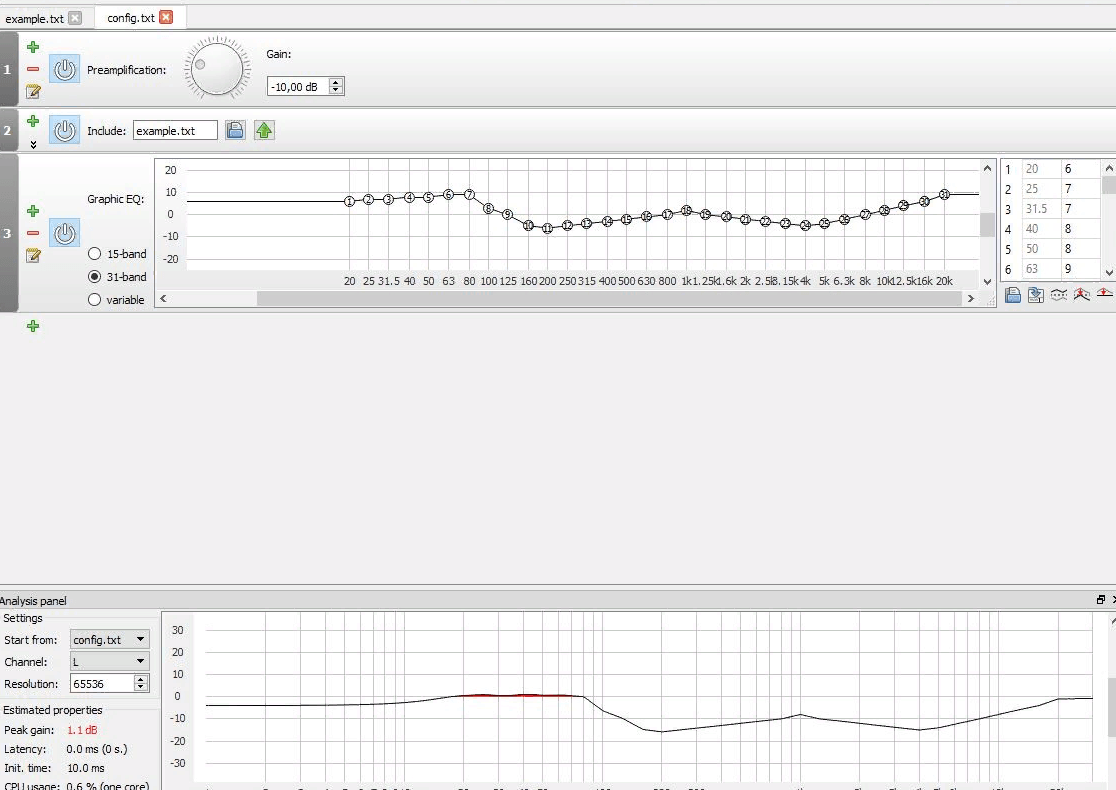Expand the Include row double-chevron
1116x790 pixels.
pos(33,144)
